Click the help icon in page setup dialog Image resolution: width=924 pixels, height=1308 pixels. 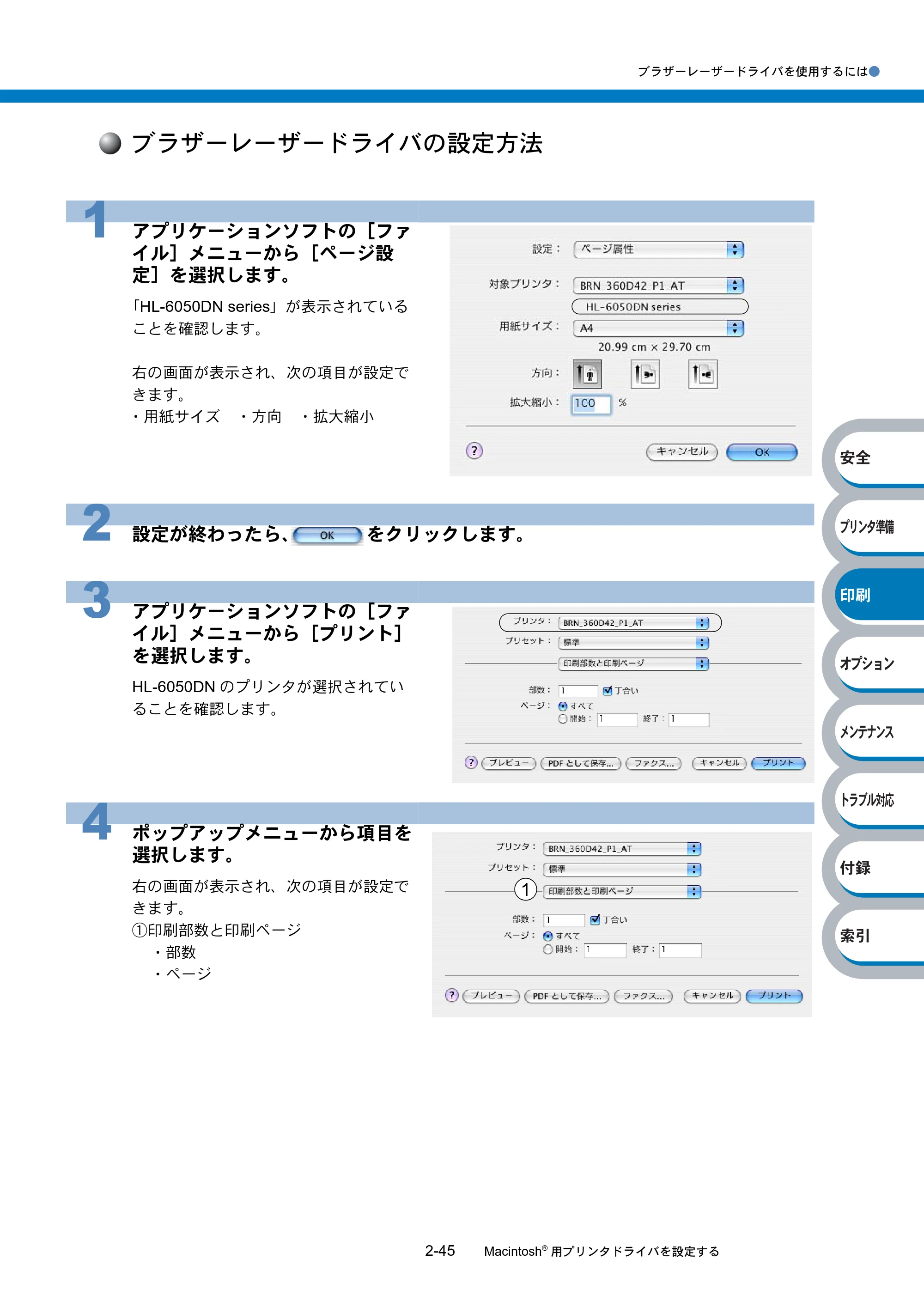pos(474,451)
